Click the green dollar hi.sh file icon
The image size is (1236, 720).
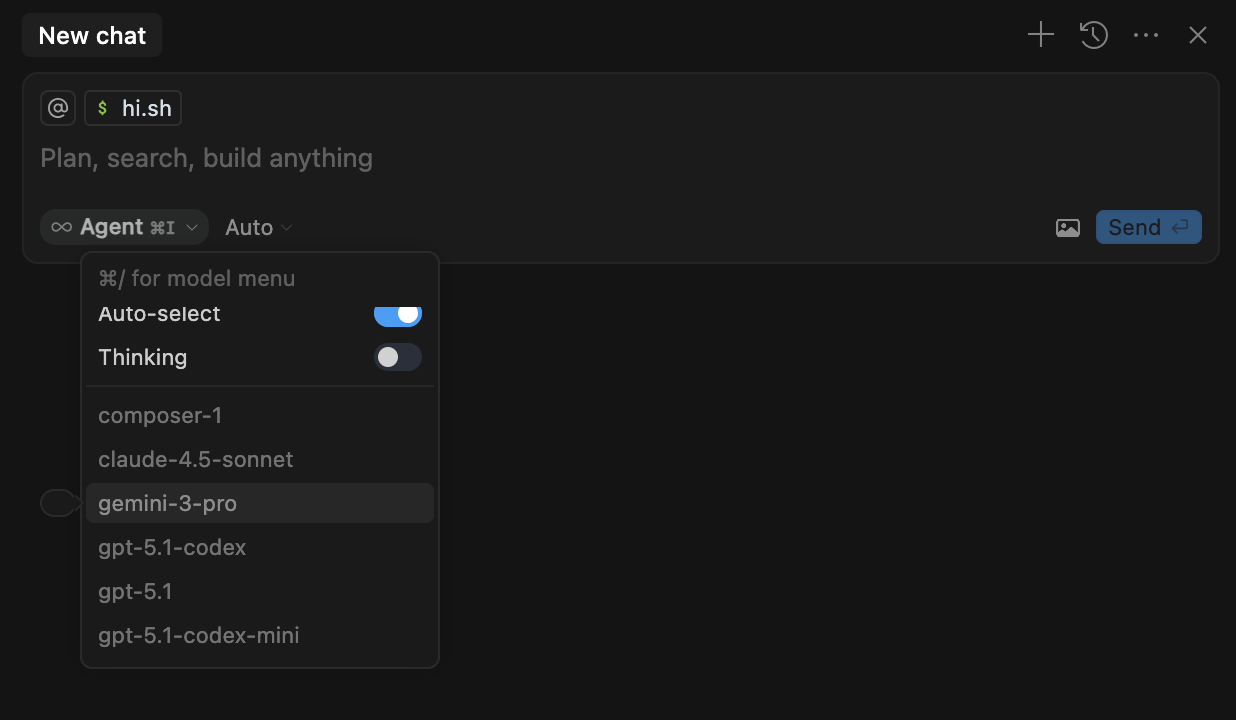(x=103, y=108)
